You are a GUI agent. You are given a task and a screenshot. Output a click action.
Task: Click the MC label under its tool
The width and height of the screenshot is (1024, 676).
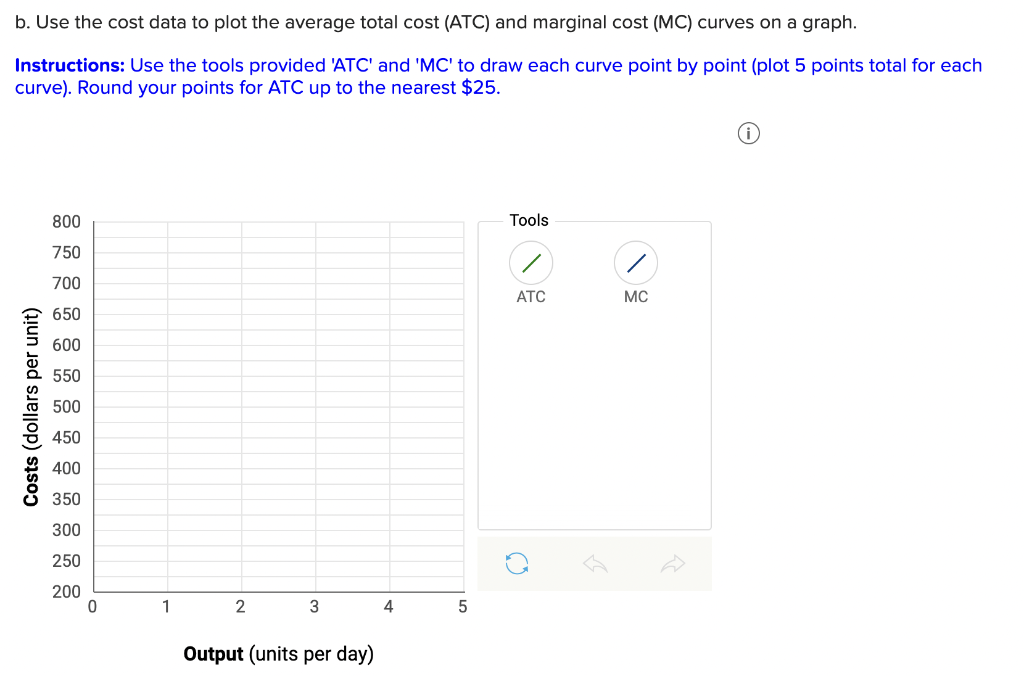pyautogui.click(x=636, y=296)
